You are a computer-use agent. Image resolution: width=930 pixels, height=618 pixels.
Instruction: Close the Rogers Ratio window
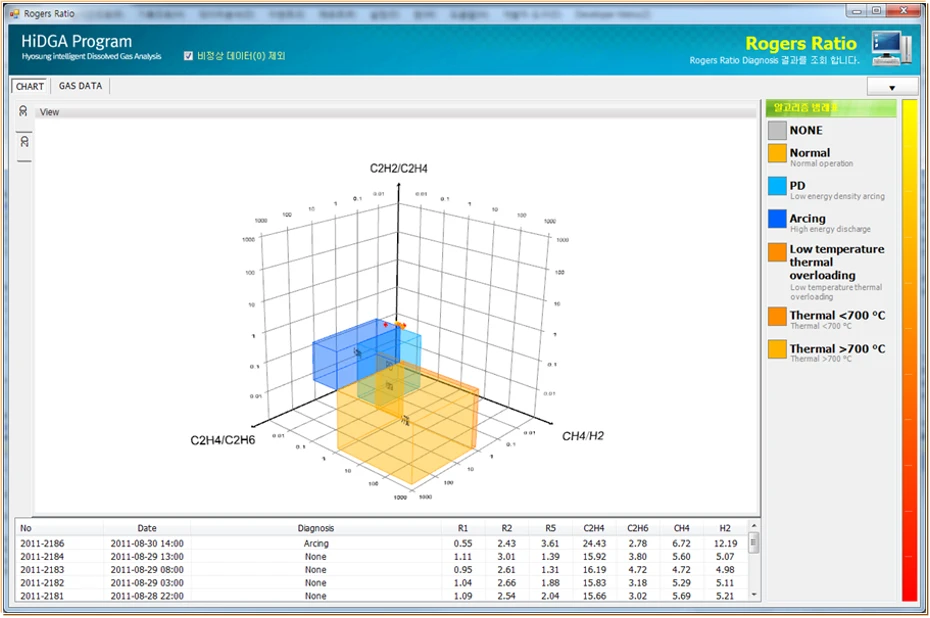(903, 11)
